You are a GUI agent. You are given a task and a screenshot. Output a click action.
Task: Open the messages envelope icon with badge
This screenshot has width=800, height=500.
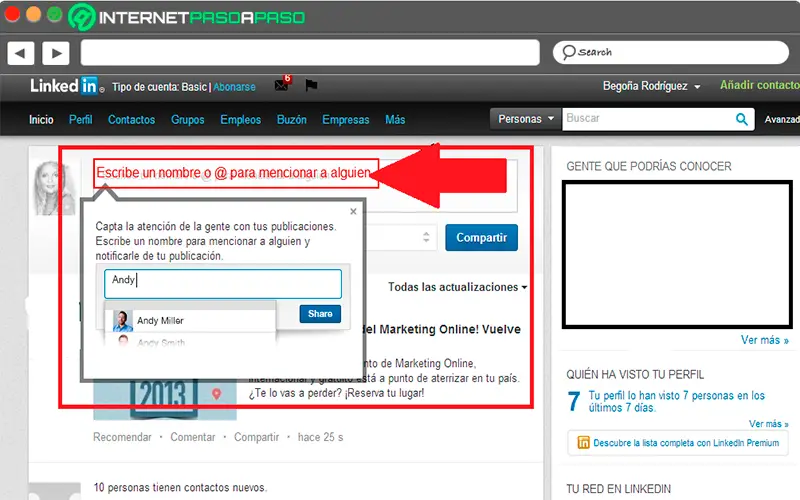[282, 84]
